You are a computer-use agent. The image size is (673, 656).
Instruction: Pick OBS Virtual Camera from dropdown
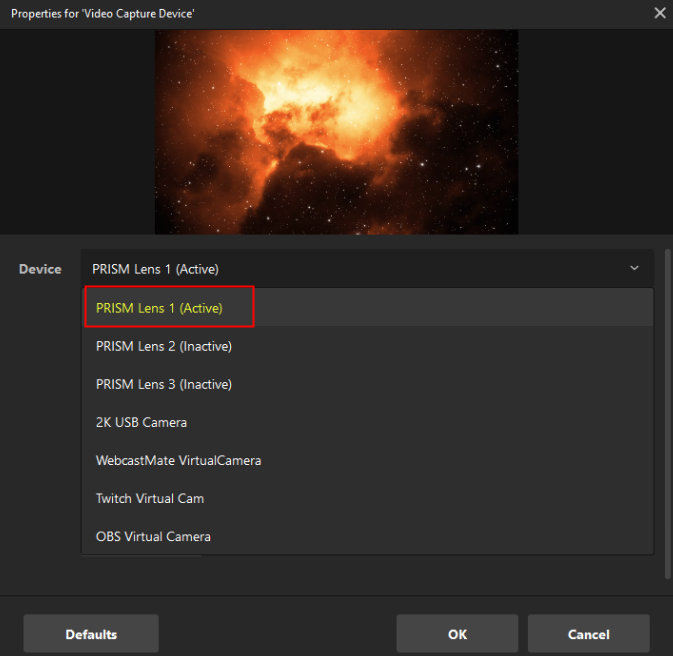pos(153,536)
